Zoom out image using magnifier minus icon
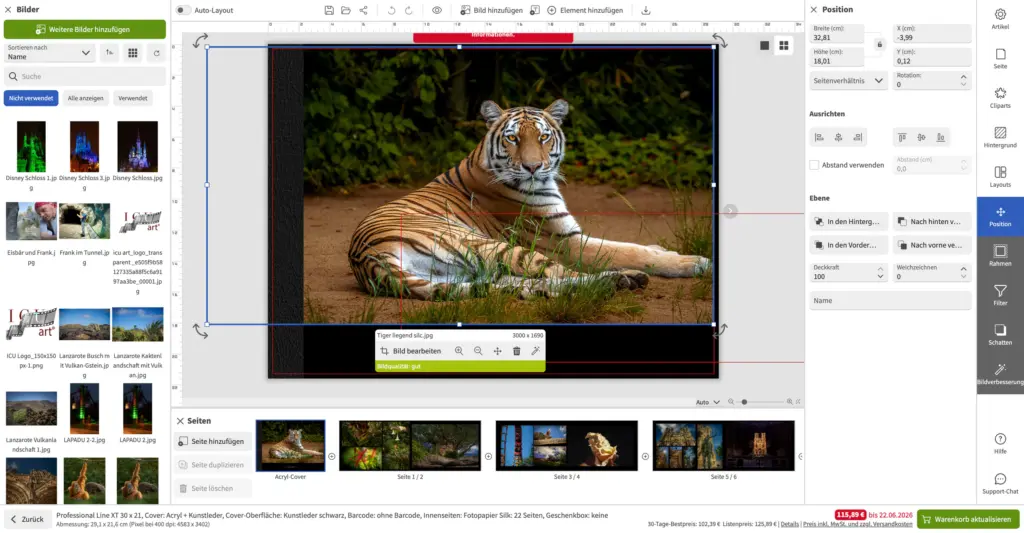 click(x=478, y=351)
